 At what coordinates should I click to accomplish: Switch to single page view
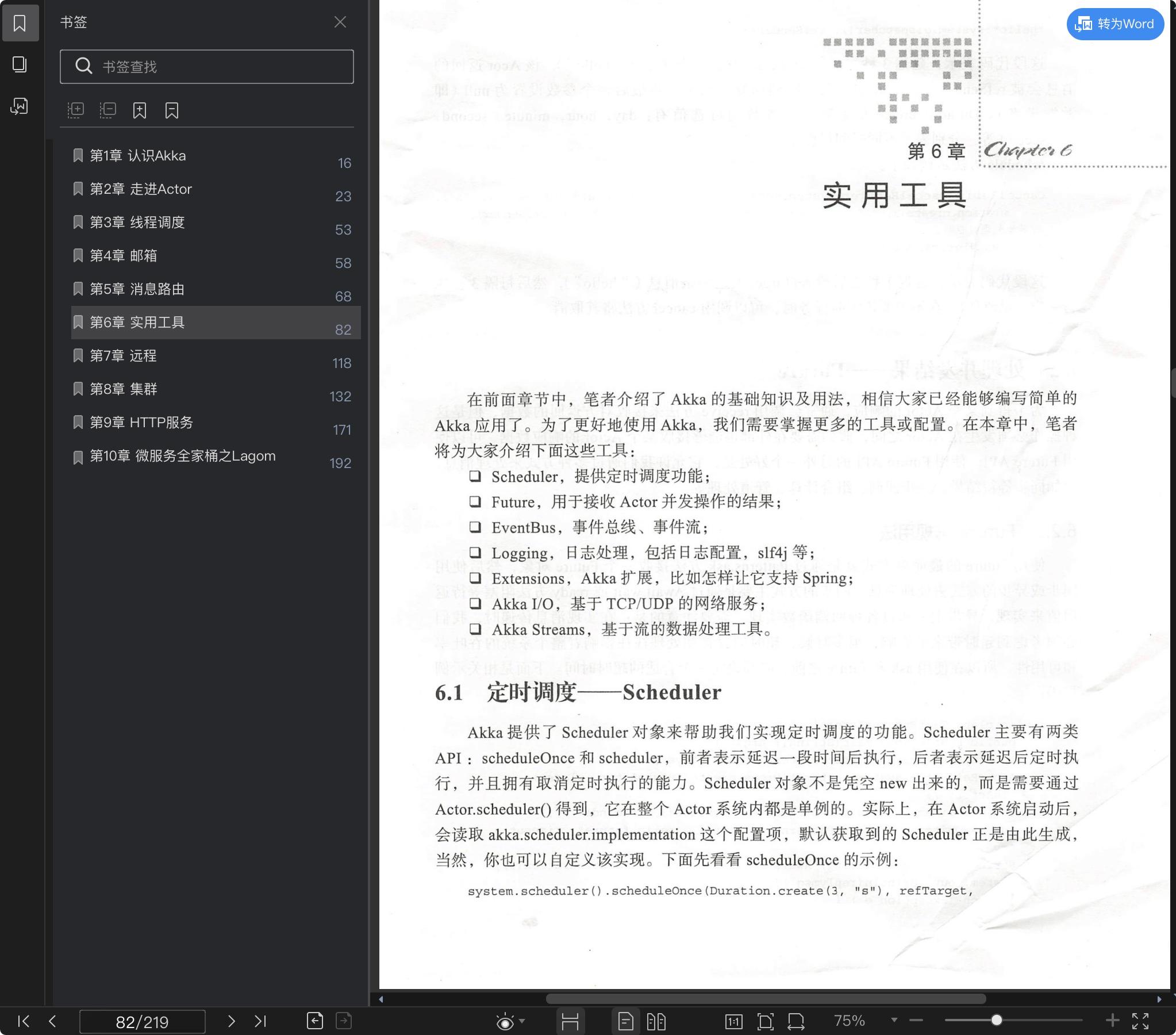click(x=625, y=1021)
